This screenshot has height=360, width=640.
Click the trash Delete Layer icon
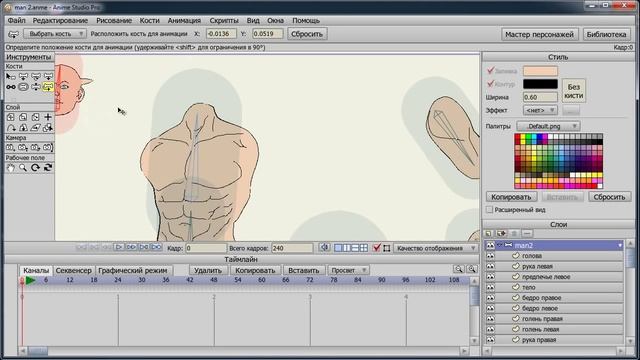[x=514, y=233]
